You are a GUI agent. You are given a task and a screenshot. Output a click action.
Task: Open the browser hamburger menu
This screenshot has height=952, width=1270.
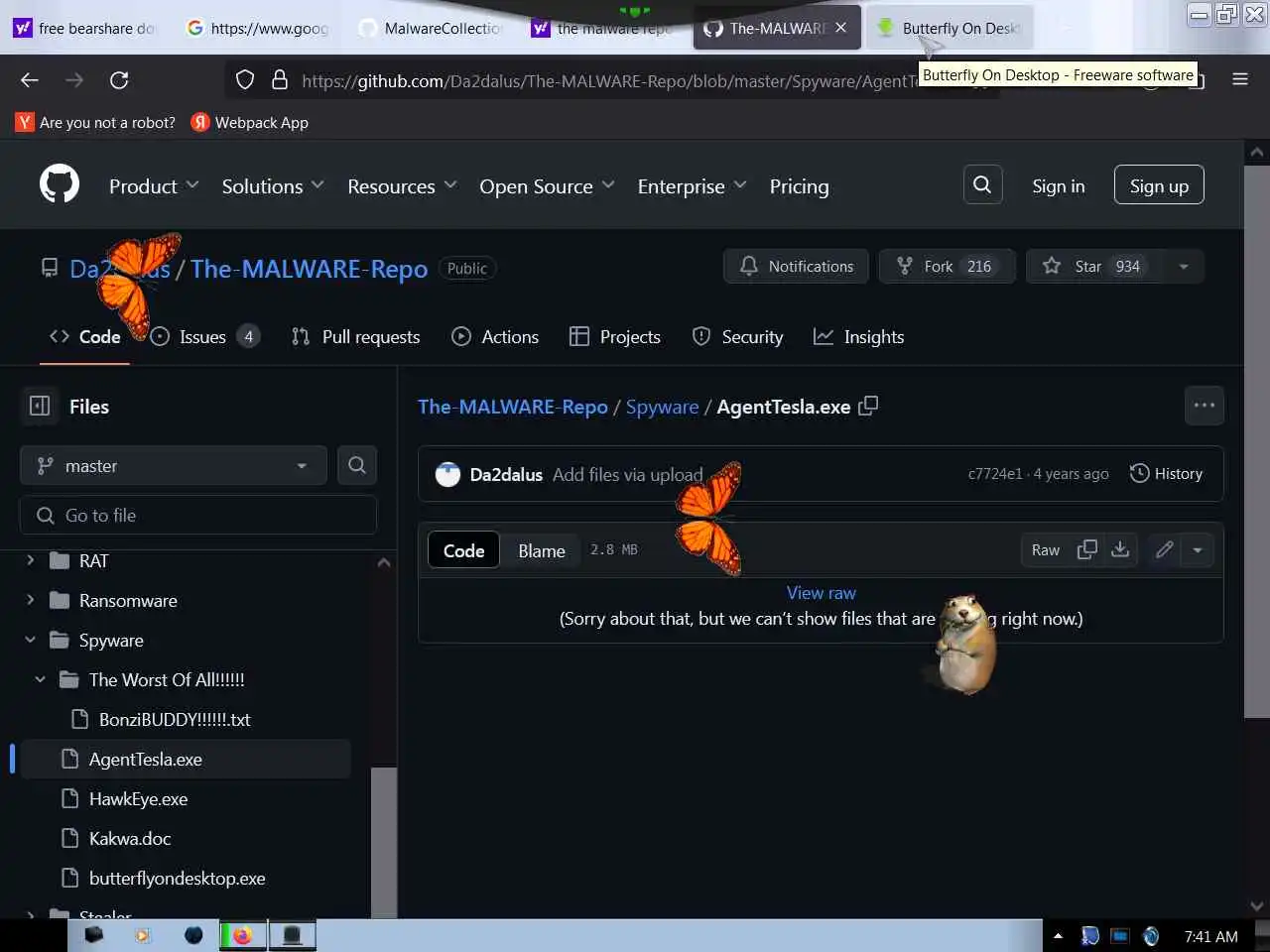pos(1240,79)
